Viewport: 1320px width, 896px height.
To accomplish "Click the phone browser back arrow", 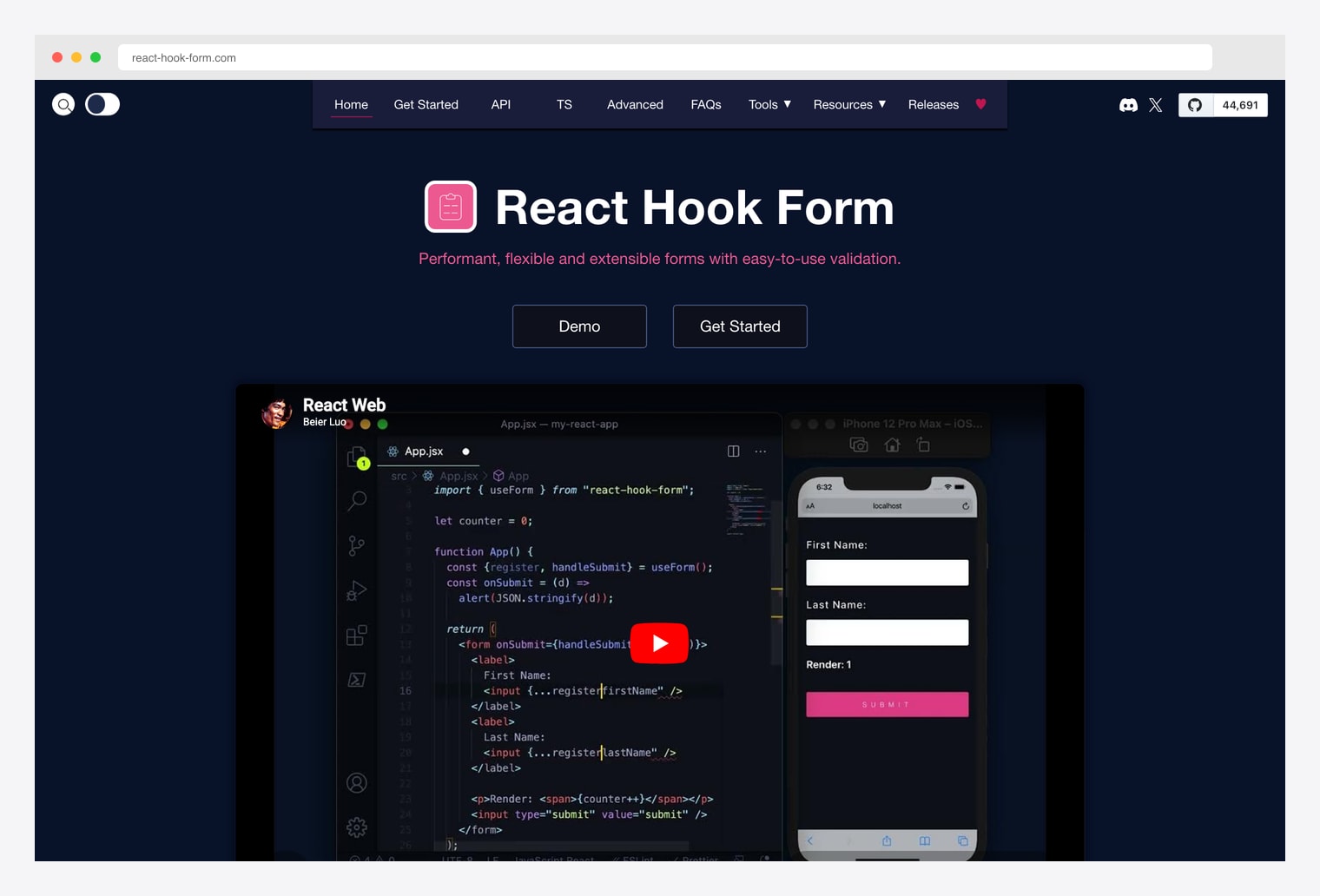I will click(x=810, y=841).
